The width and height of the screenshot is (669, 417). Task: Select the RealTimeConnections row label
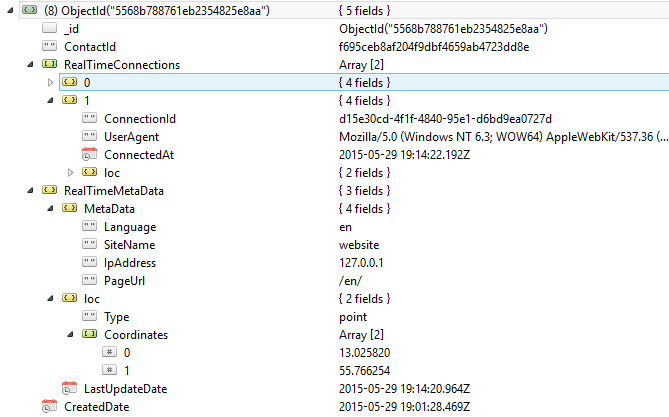pyautogui.click(x=122, y=64)
